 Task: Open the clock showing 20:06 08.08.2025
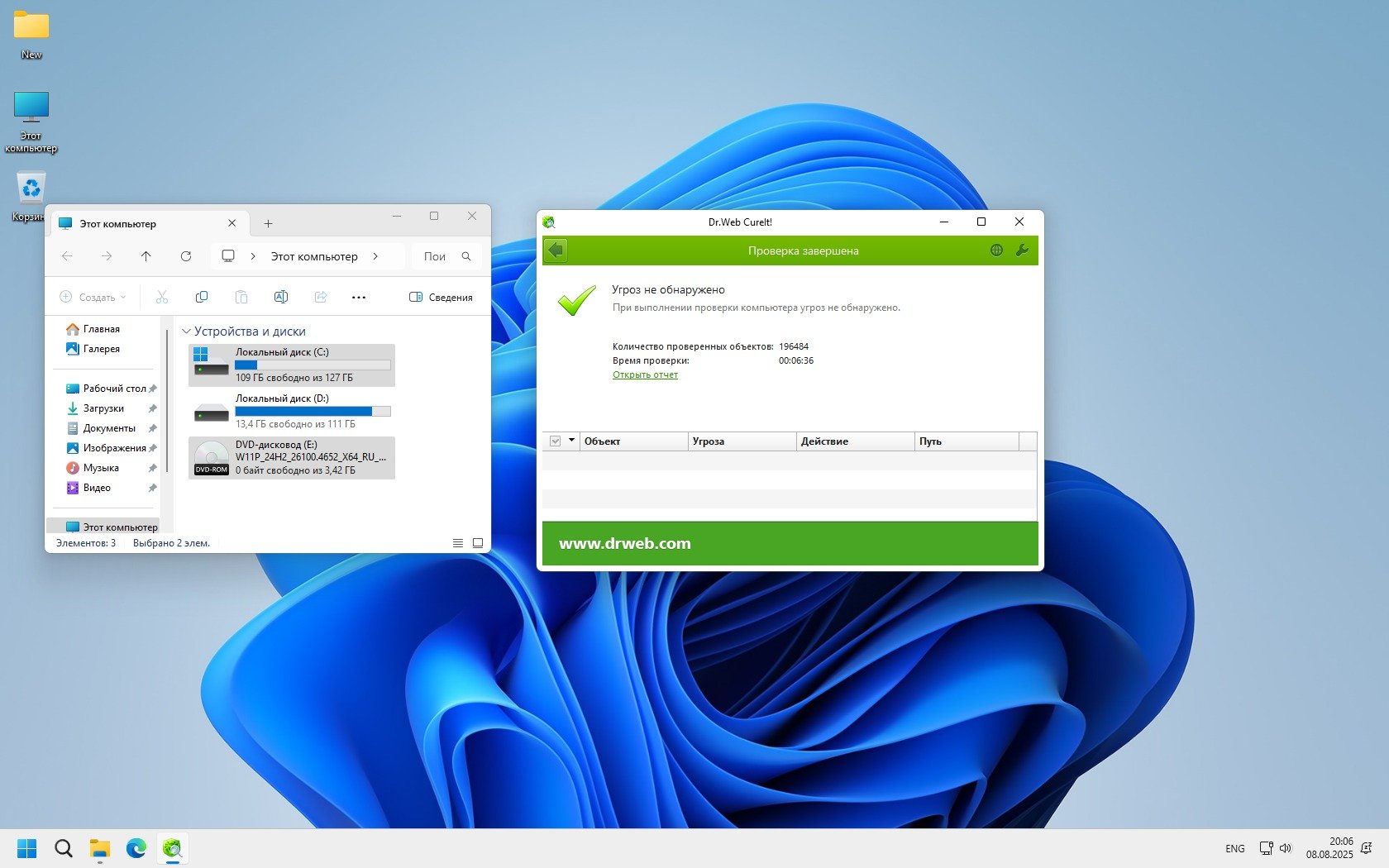[x=1329, y=848]
